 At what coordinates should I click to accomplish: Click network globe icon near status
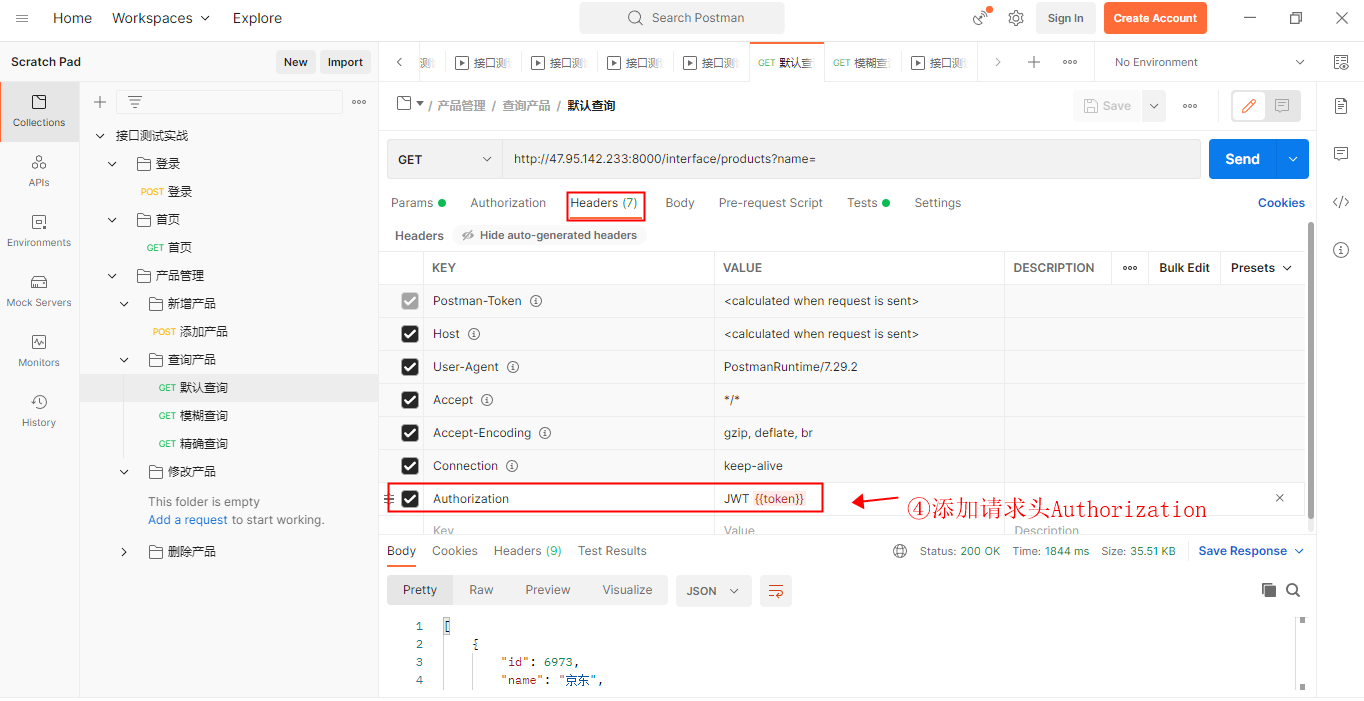pos(900,551)
